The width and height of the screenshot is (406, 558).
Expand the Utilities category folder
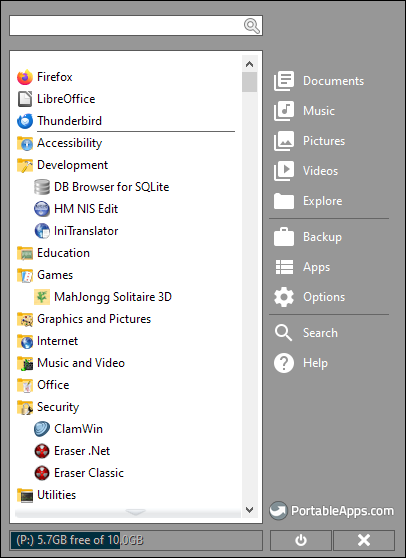[25, 495]
